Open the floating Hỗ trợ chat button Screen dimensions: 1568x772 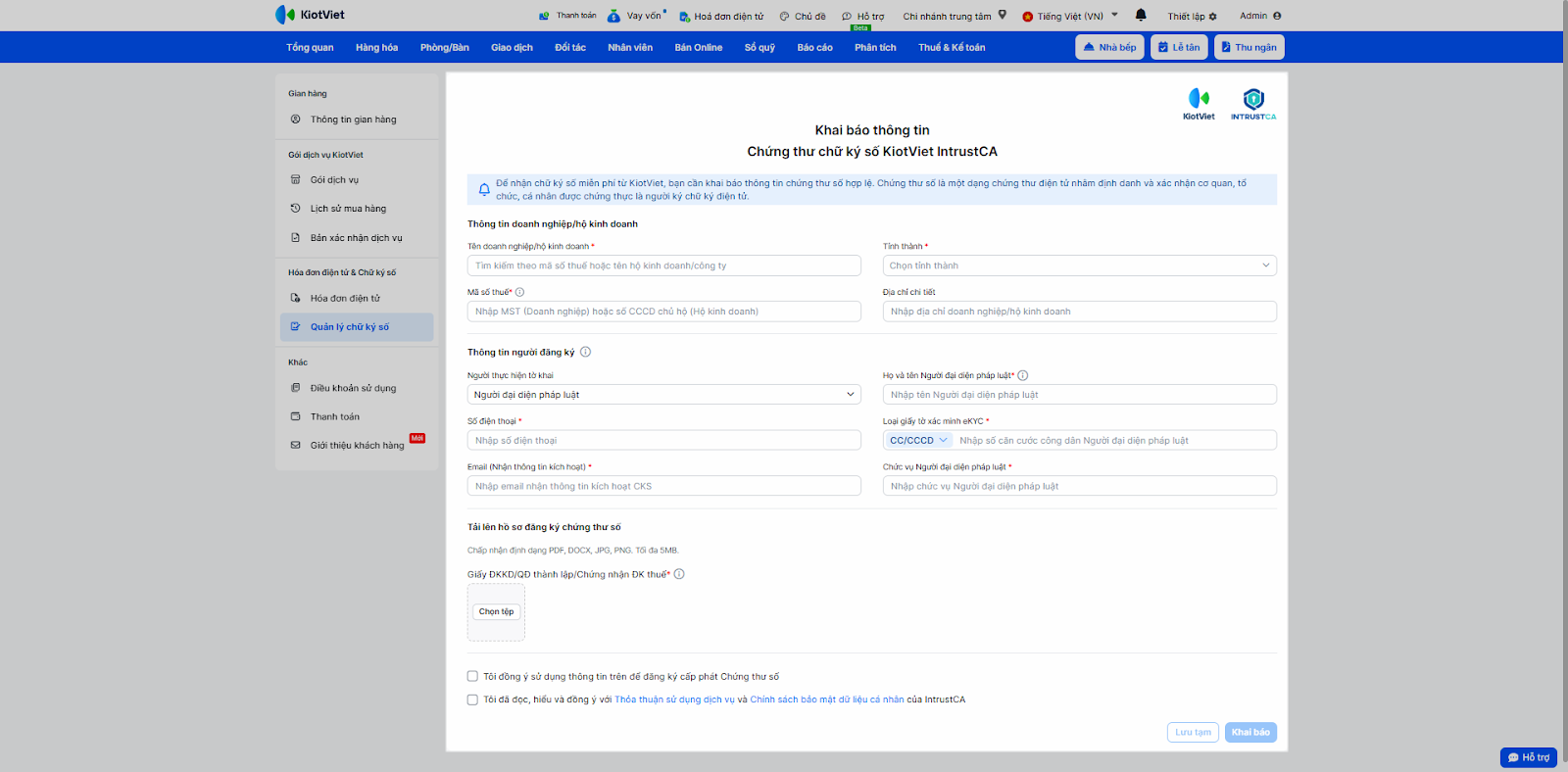[x=1529, y=757]
